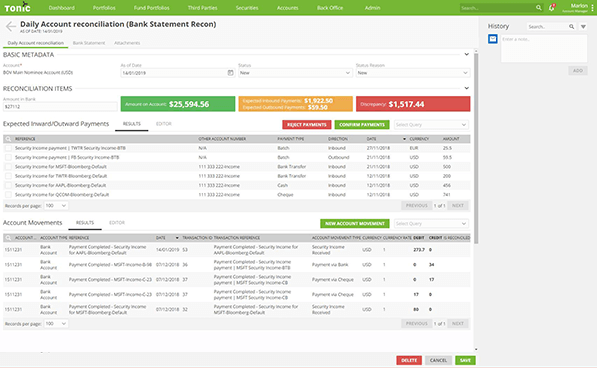The height and width of the screenshot is (368, 597).
Task: Check the QCOM-Bloomberg-Default payment row checkbox
Action: click(8, 194)
